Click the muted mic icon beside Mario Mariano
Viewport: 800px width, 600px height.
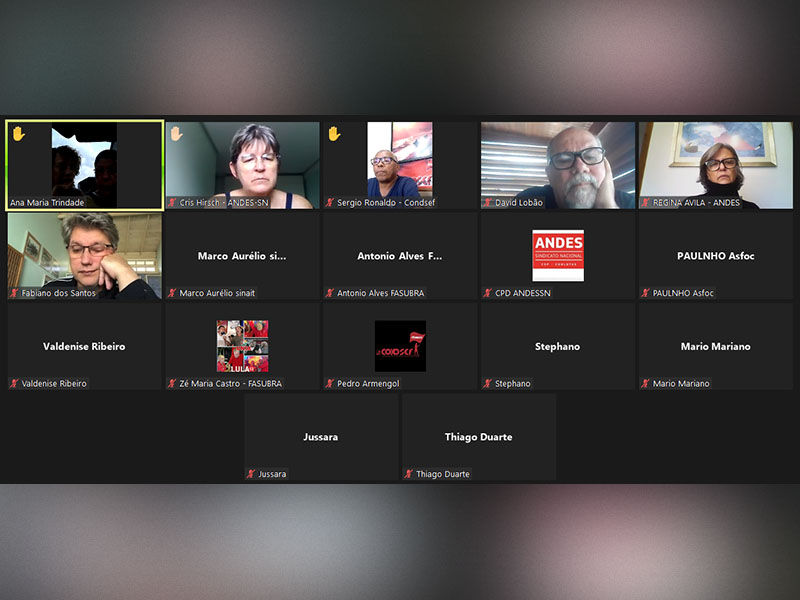click(646, 384)
